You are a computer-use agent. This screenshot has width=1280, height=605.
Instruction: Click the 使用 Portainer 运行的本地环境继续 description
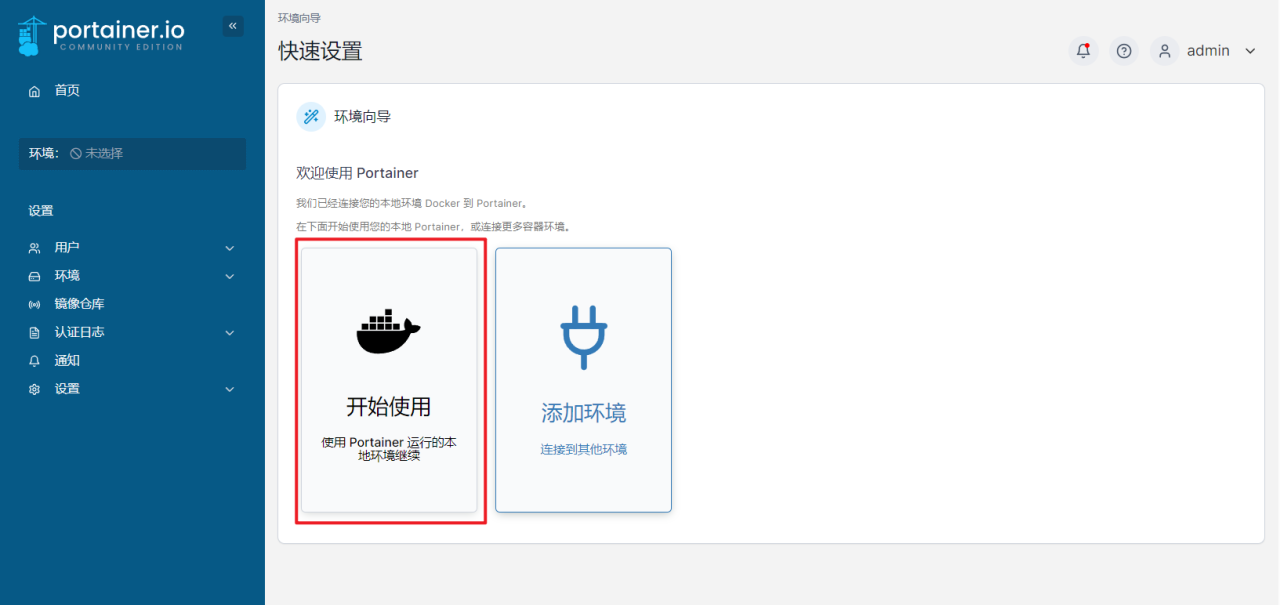[389, 449]
